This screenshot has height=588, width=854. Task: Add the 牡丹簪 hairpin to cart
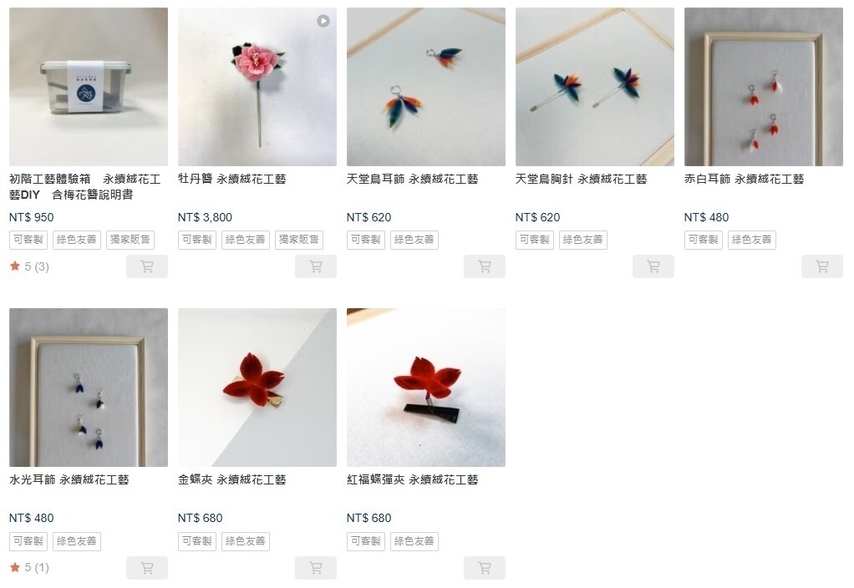[316, 267]
